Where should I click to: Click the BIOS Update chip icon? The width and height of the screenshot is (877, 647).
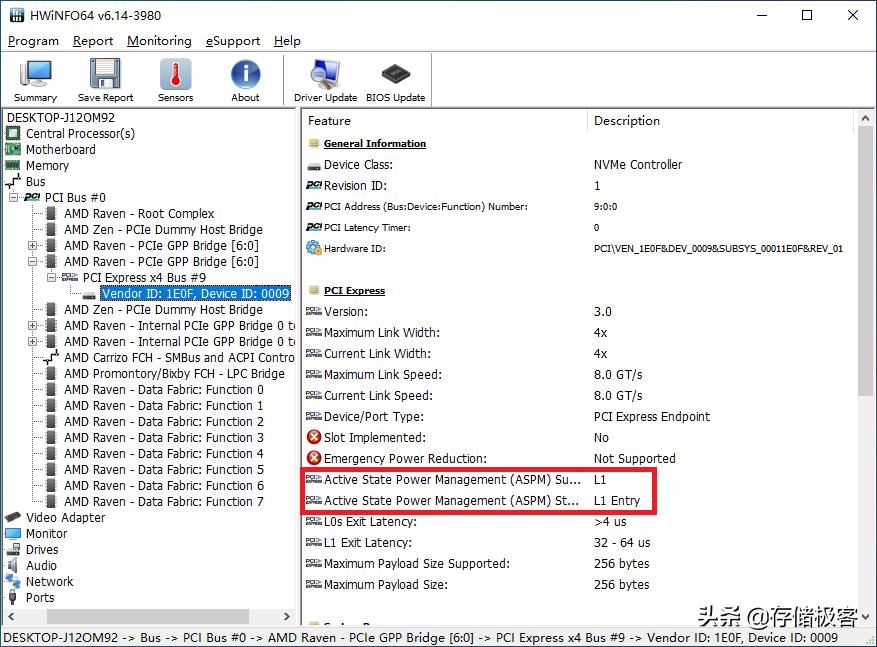[395, 80]
